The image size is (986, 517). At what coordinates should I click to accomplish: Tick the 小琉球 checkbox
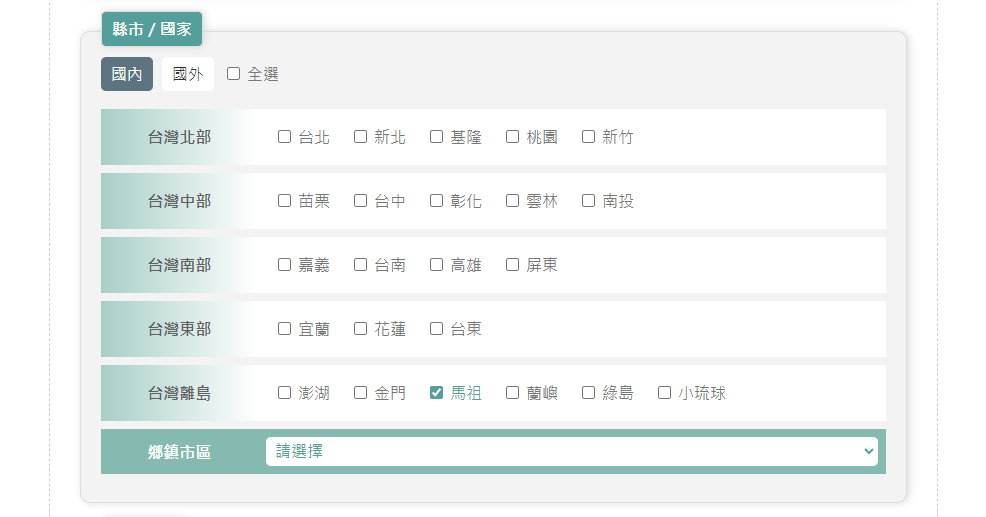coord(665,393)
